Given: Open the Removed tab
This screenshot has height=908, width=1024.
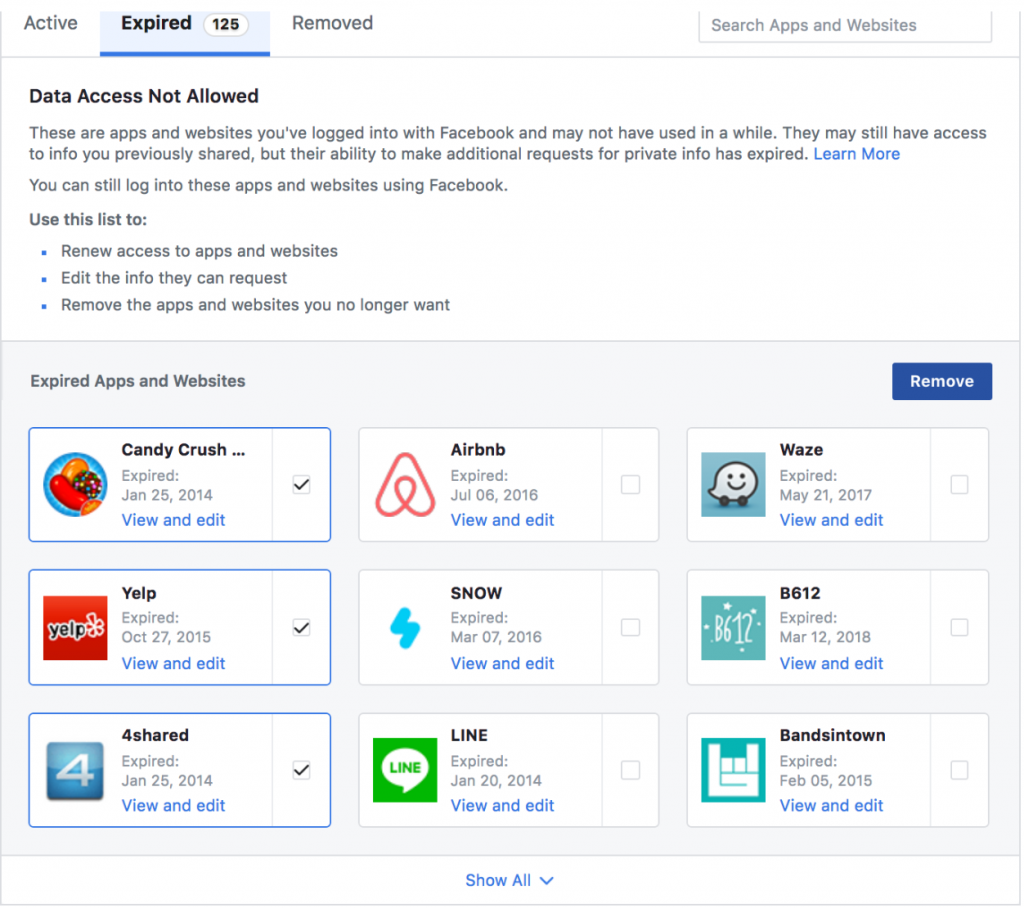Looking at the screenshot, I should (x=332, y=23).
